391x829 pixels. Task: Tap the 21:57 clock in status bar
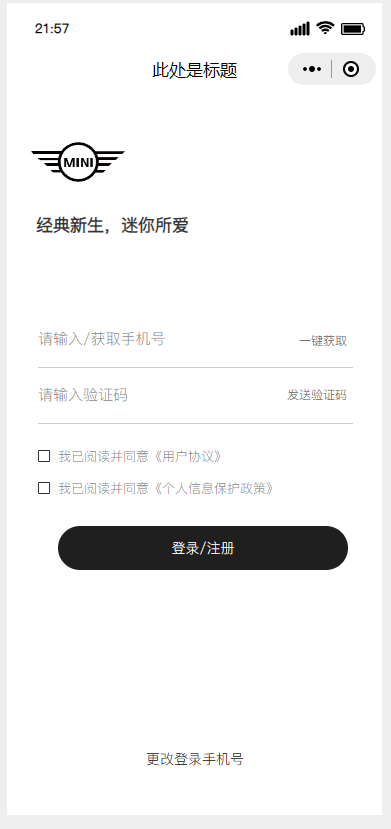click(52, 29)
